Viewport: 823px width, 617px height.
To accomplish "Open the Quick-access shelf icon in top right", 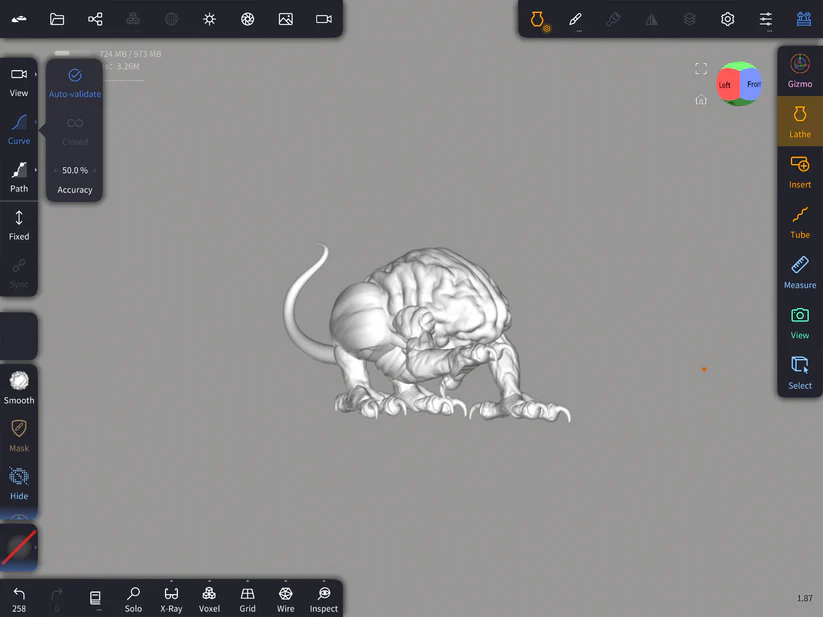I will tap(804, 19).
